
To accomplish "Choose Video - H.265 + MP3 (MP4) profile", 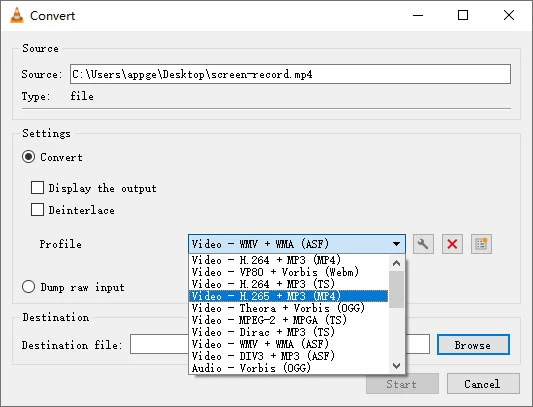I will click(288, 296).
